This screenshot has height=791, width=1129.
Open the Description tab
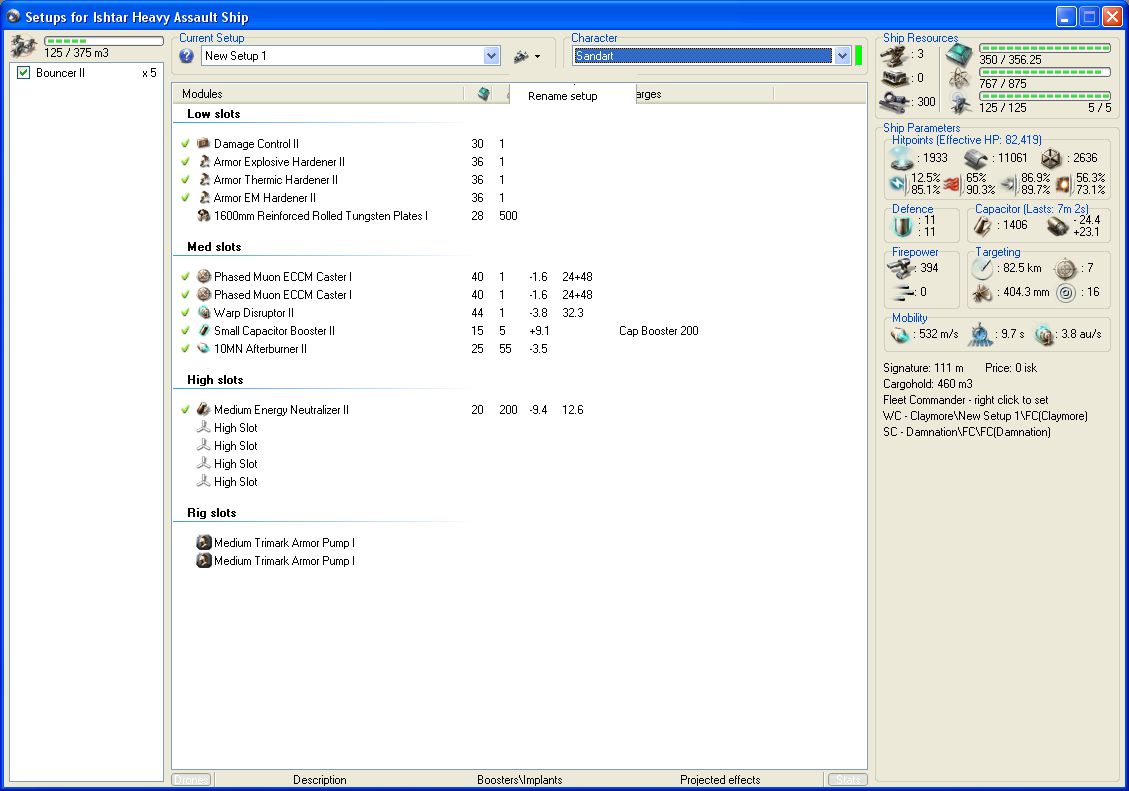point(320,779)
